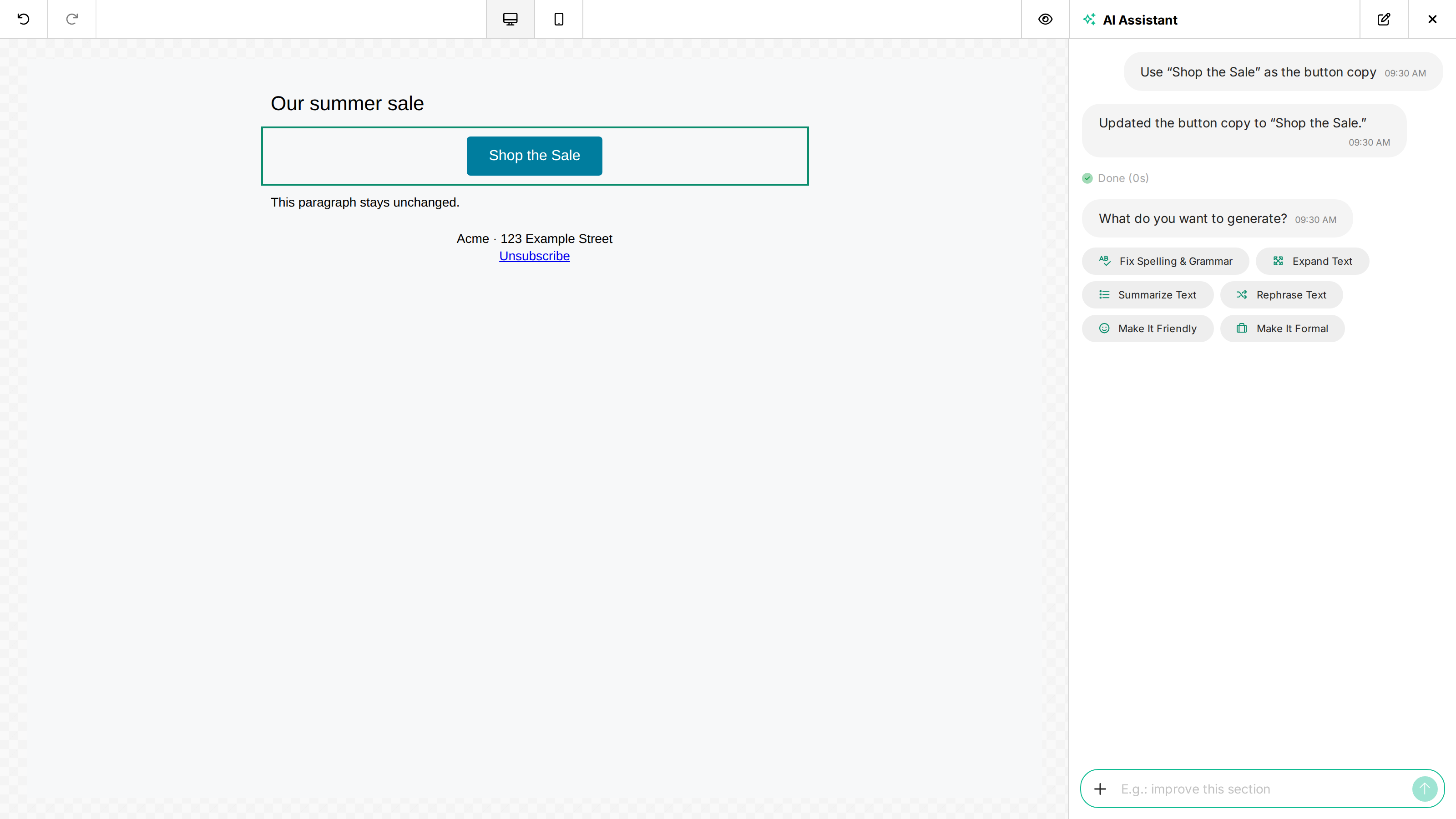
Task: Switch to mobile preview mode
Action: [x=558, y=19]
